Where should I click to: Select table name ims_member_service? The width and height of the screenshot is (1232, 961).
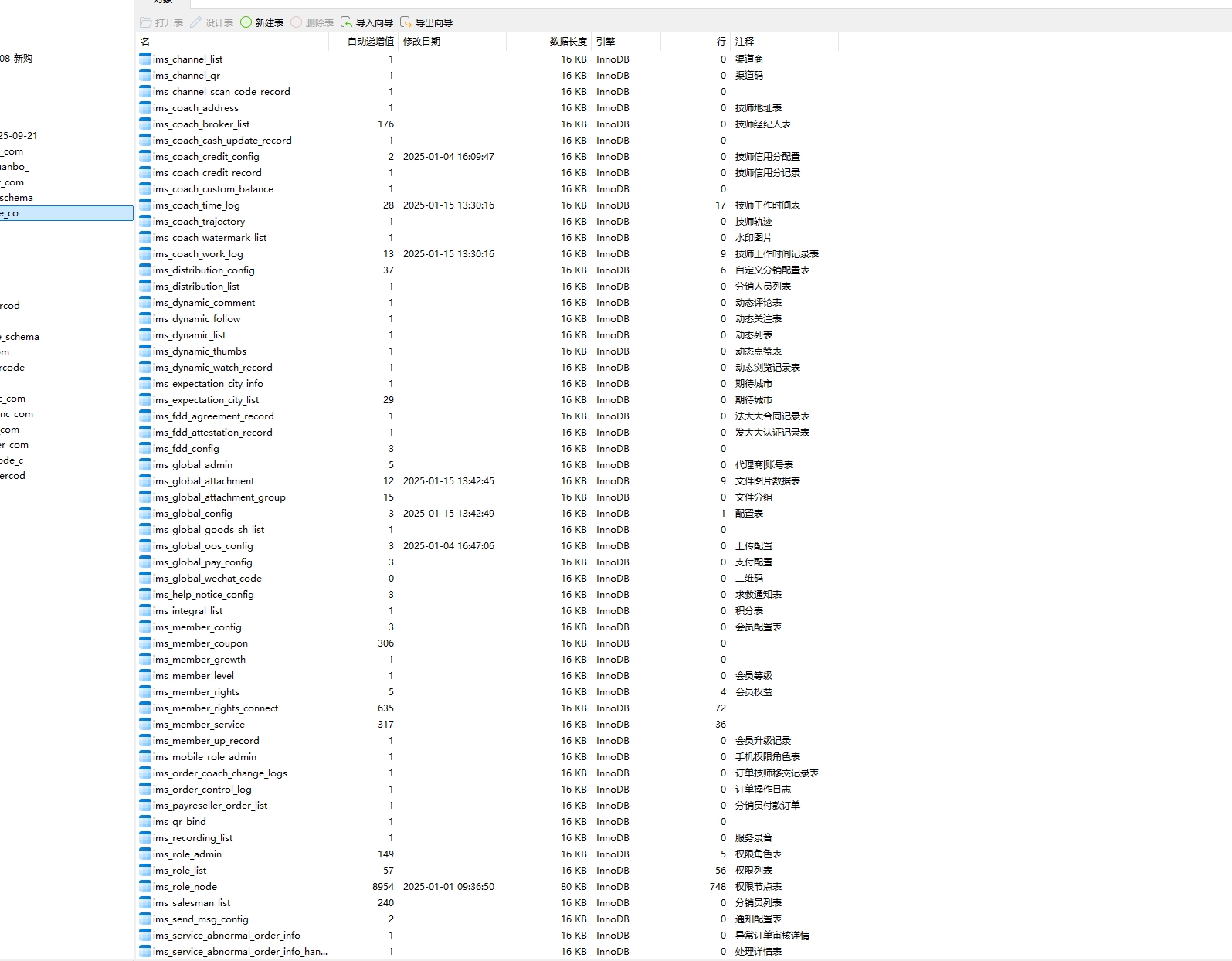click(x=199, y=724)
